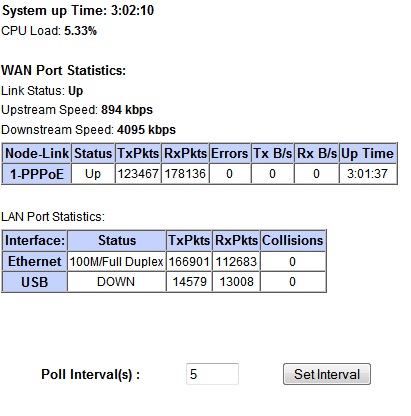This screenshot has width=411, height=416.
Task: Focus the Poll Interval input field
Action: (212, 374)
